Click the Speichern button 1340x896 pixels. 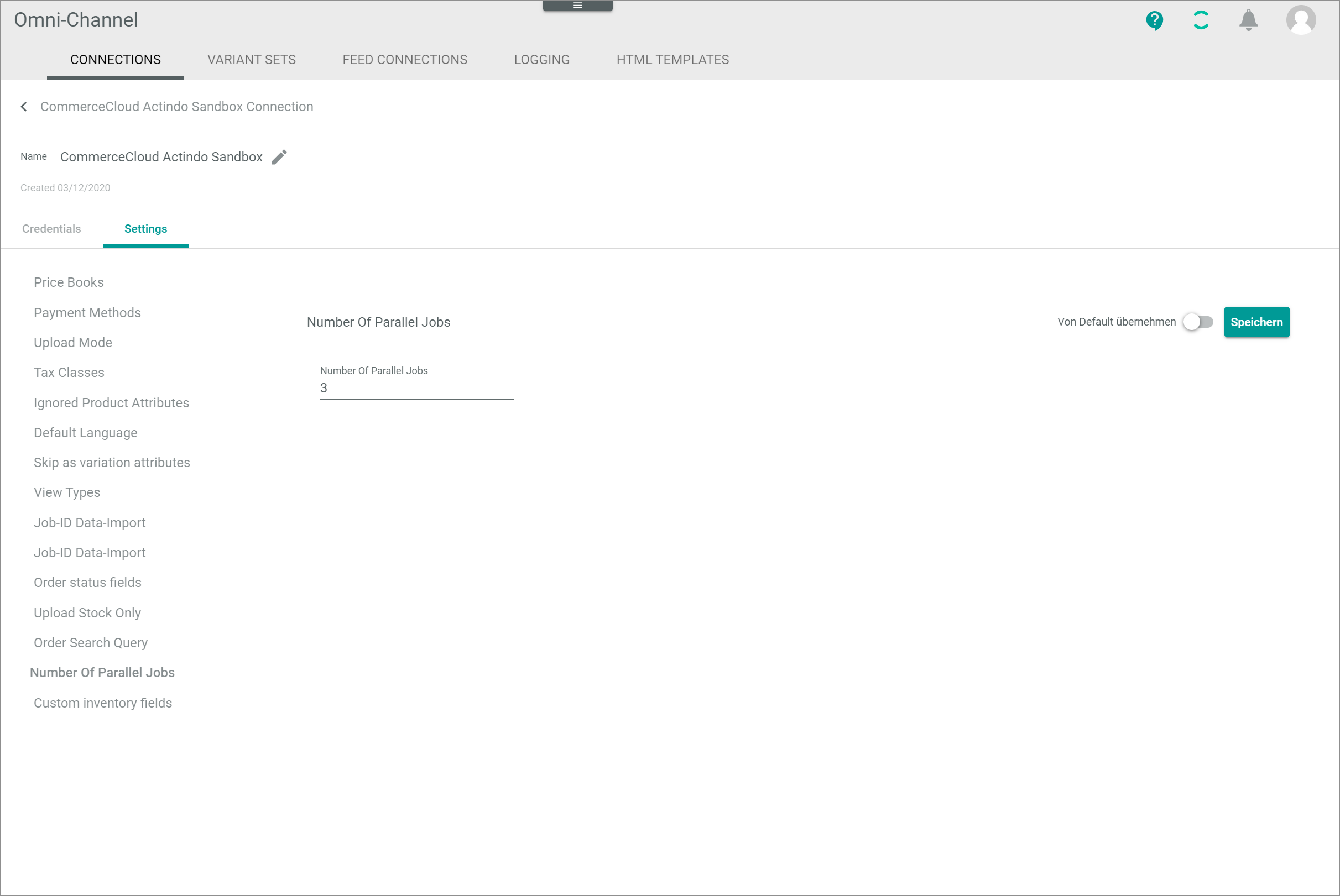click(x=1256, y=322)
